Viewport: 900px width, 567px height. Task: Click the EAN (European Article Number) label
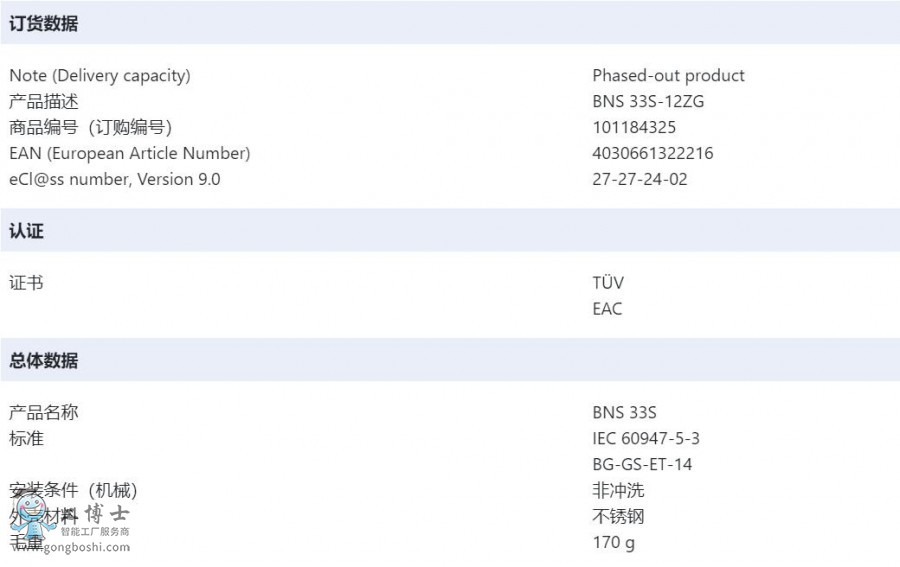pyautogui.click(x=130, y=153)
